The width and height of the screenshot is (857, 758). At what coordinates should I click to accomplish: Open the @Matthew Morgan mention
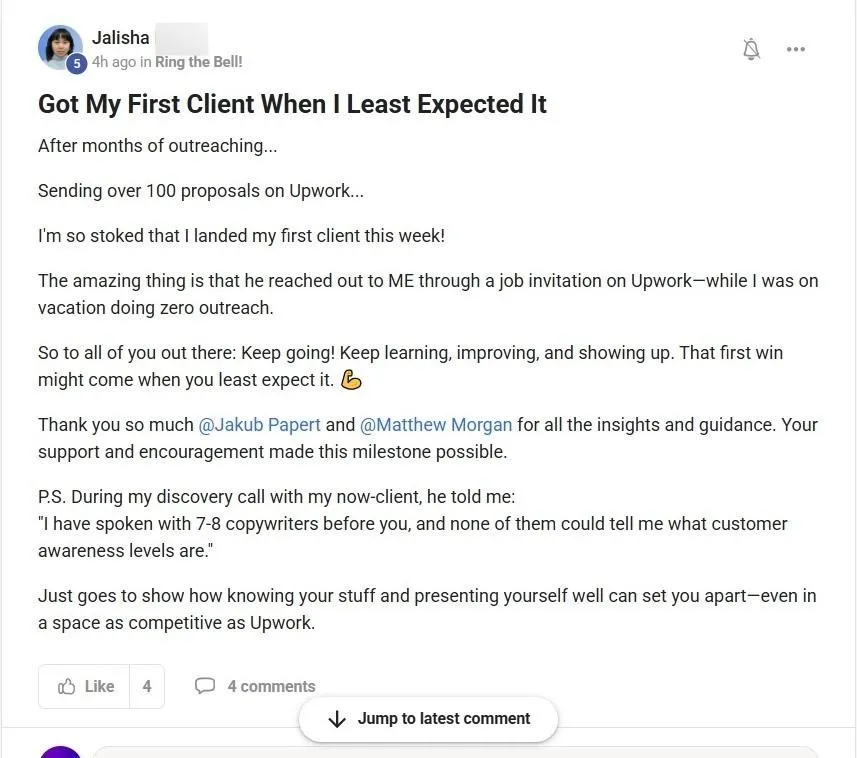436,425
